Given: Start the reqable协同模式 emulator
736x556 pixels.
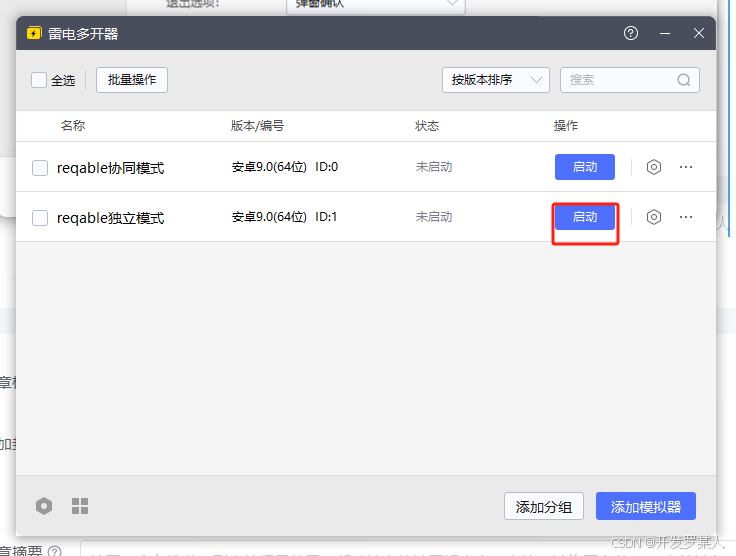Looking at the screenshot, I should (x=585, y=167).
